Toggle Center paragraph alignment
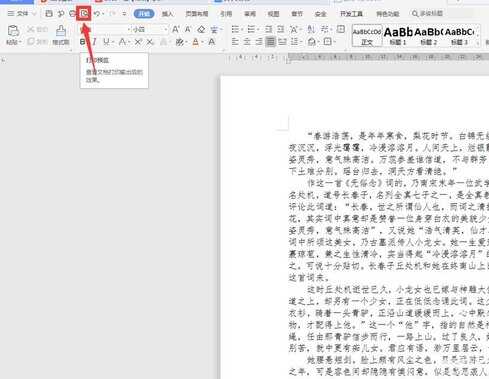 coord(247,42)
